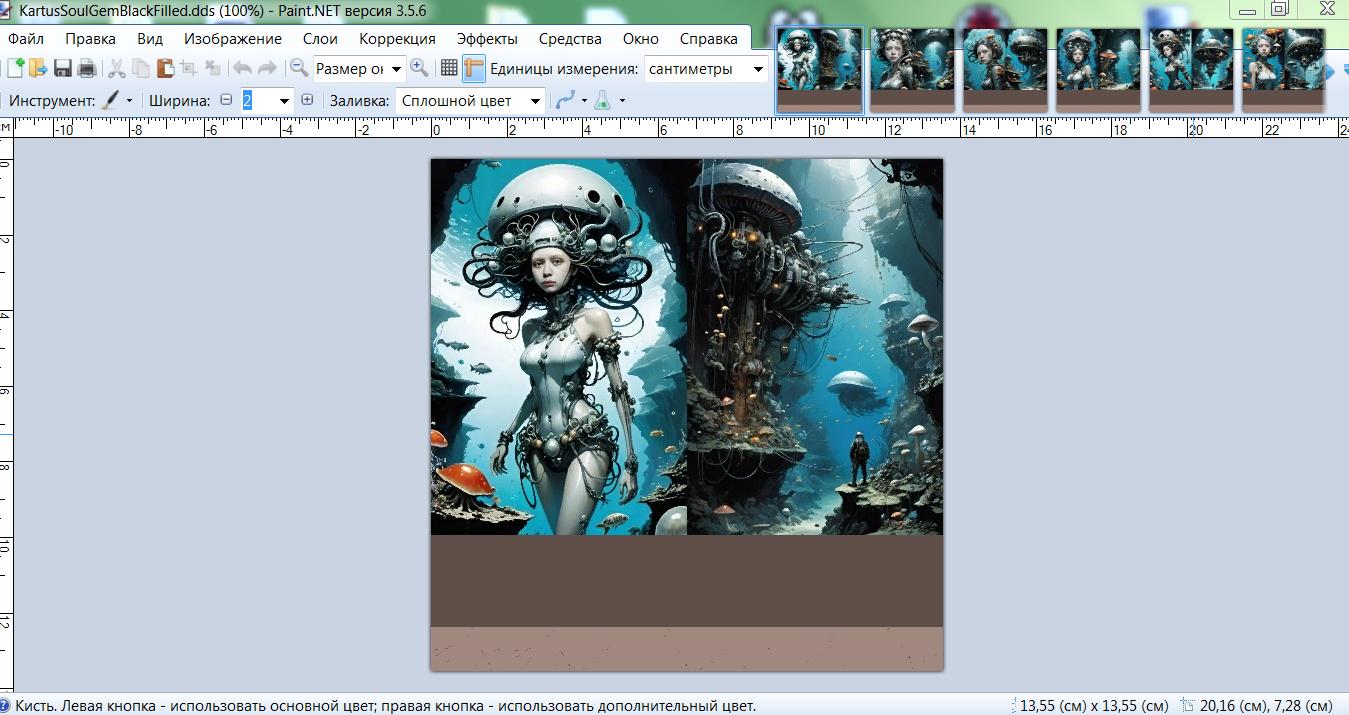Click the New image icon
The image size is (1349, 715).
[15, 69]
